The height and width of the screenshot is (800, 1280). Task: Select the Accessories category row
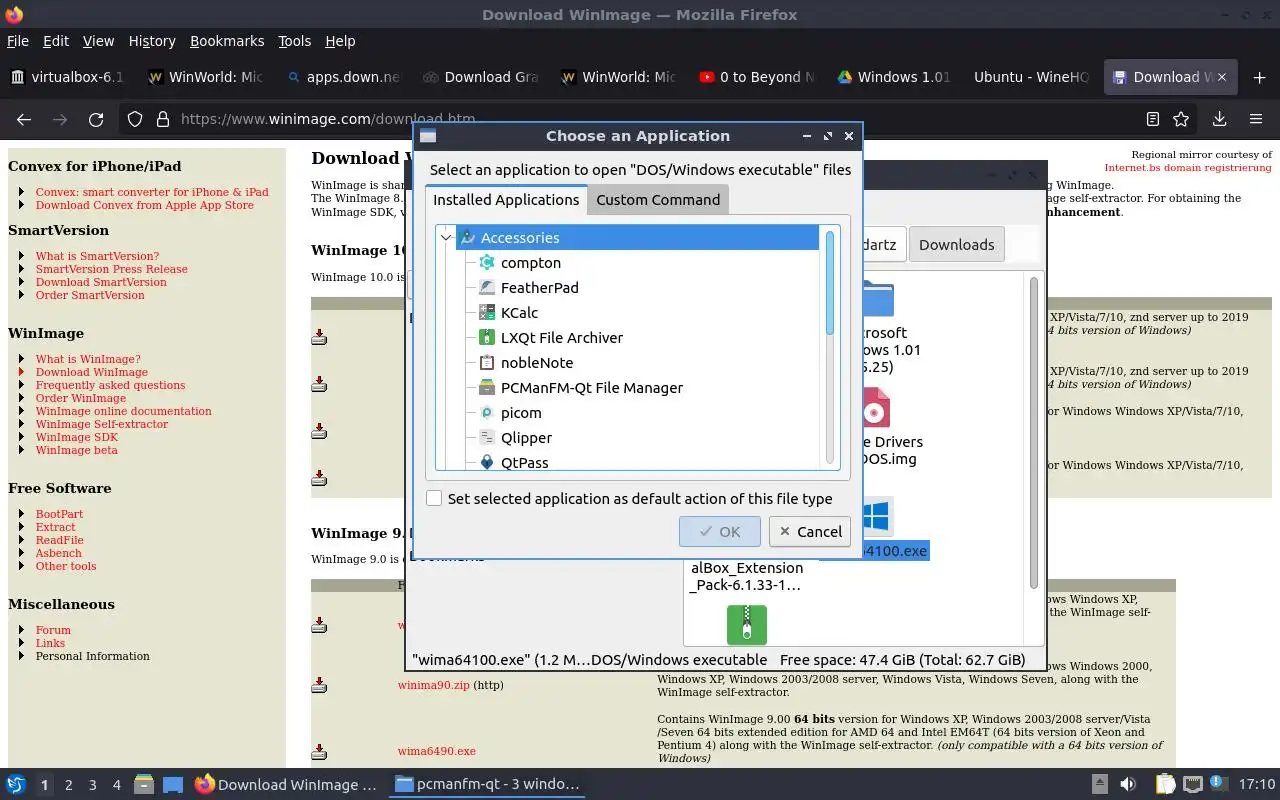637,238
